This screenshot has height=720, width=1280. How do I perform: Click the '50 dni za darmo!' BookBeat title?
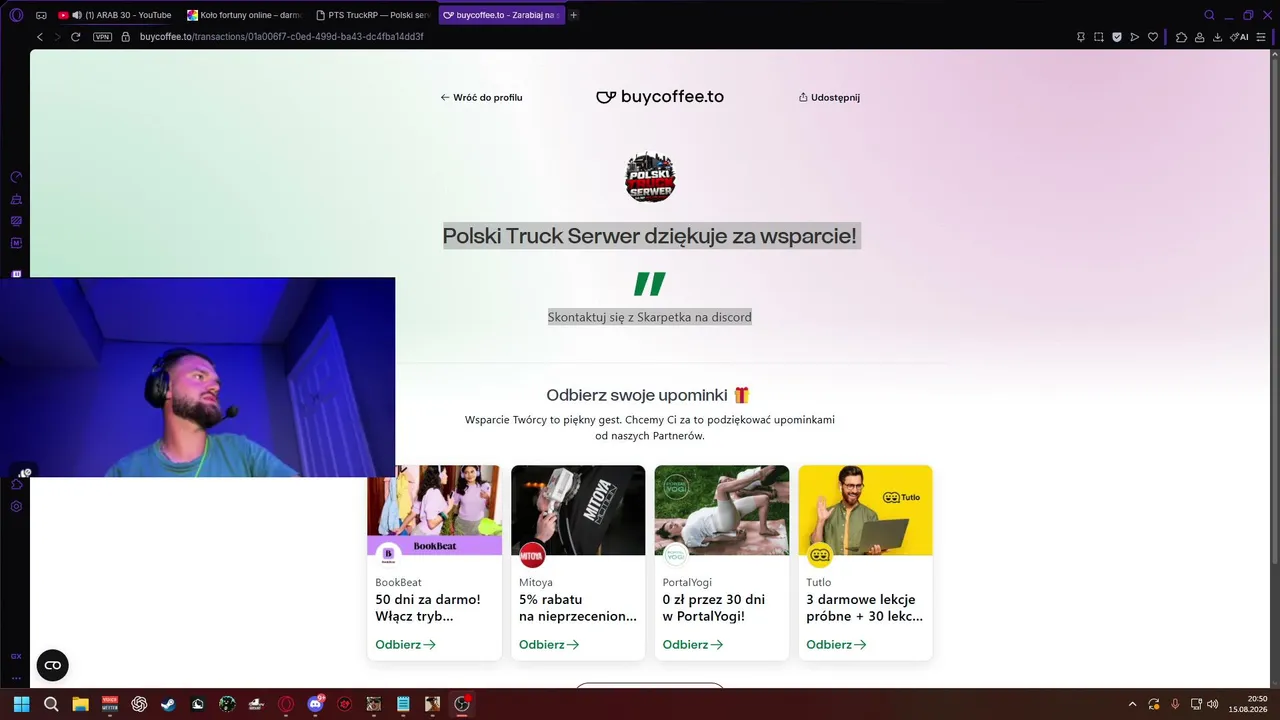pos(428,608)
